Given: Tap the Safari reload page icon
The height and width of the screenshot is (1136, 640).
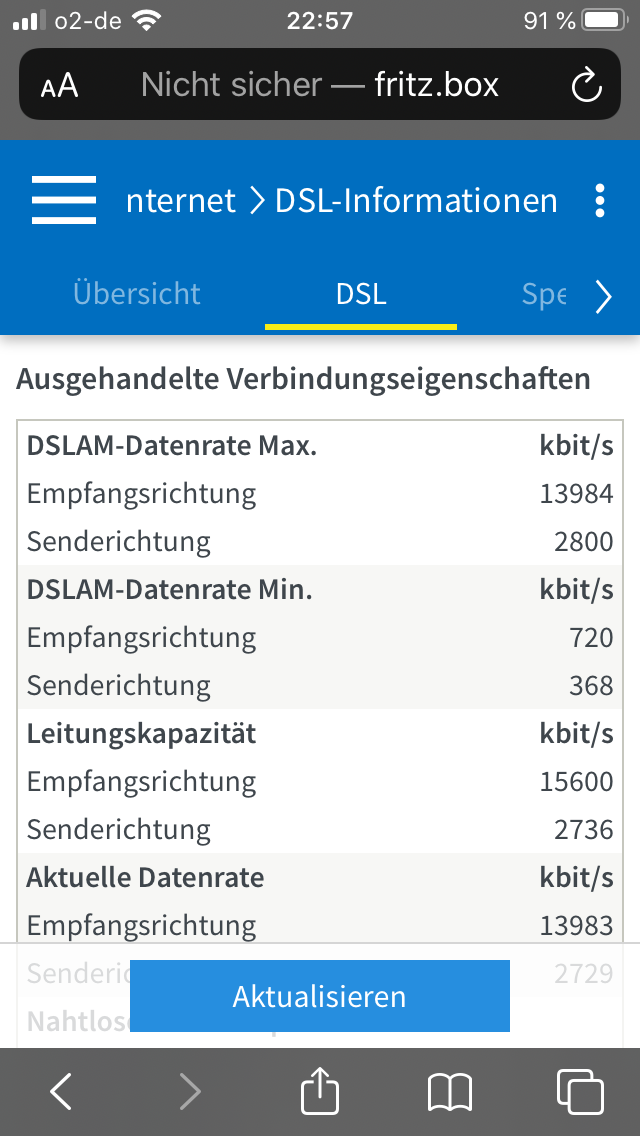Looking at the screenshot, I should coord(586,85).
